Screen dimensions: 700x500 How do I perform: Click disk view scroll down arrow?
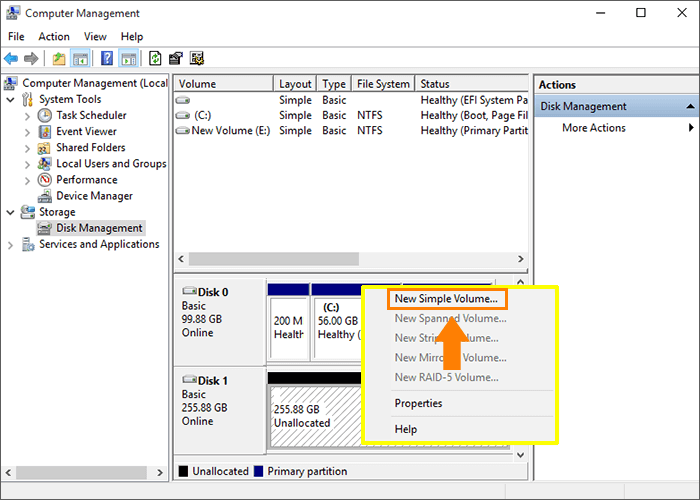(520, 455)
